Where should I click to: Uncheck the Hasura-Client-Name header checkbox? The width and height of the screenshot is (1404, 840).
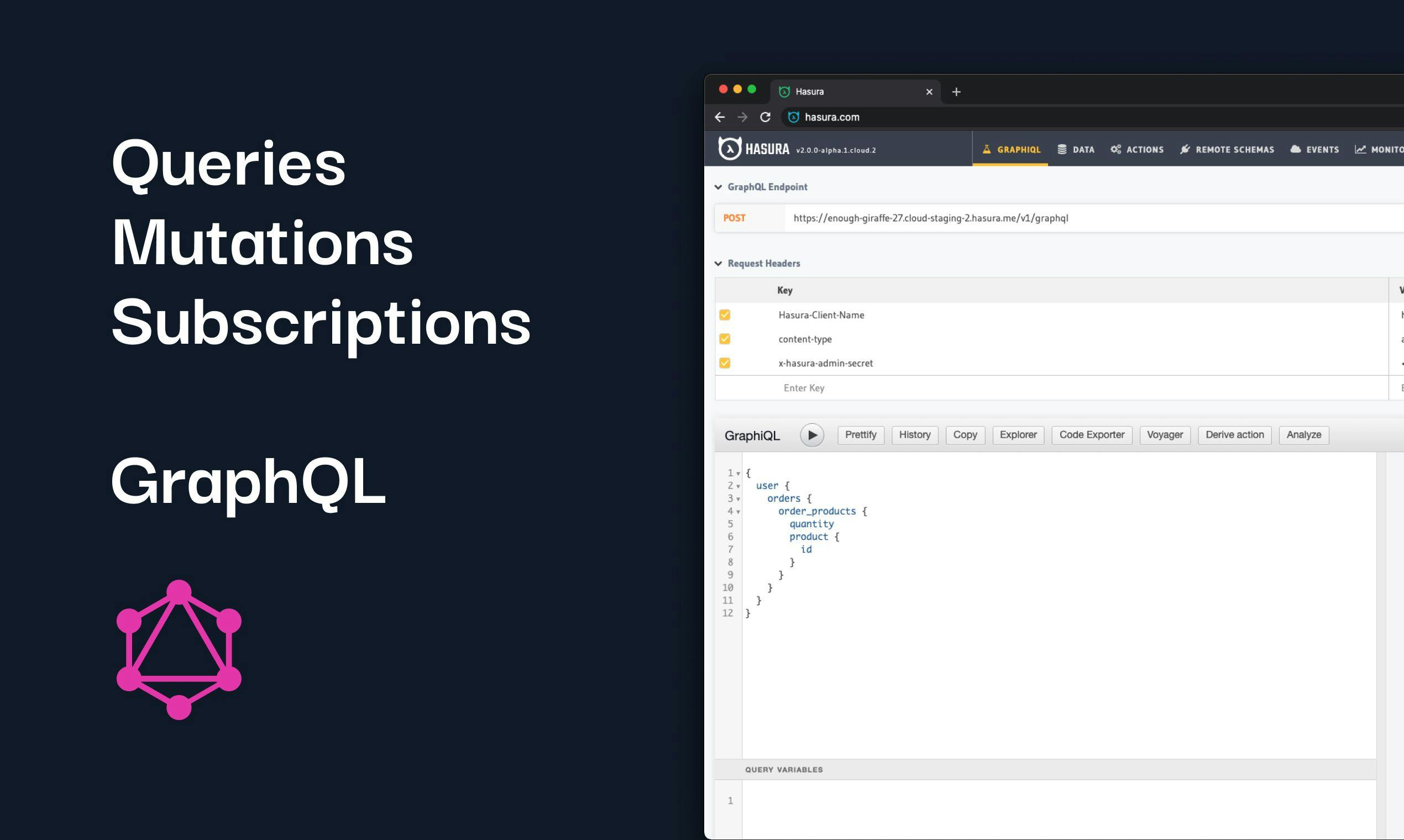click(x=725, y=314)
